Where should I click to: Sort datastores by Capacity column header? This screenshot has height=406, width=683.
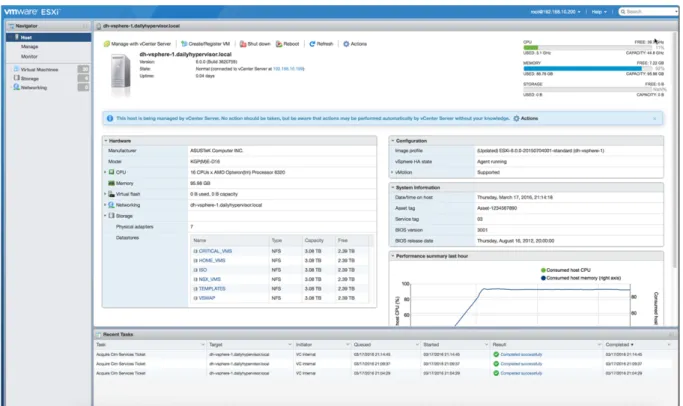pyautogui.click(x=314, y=240)
